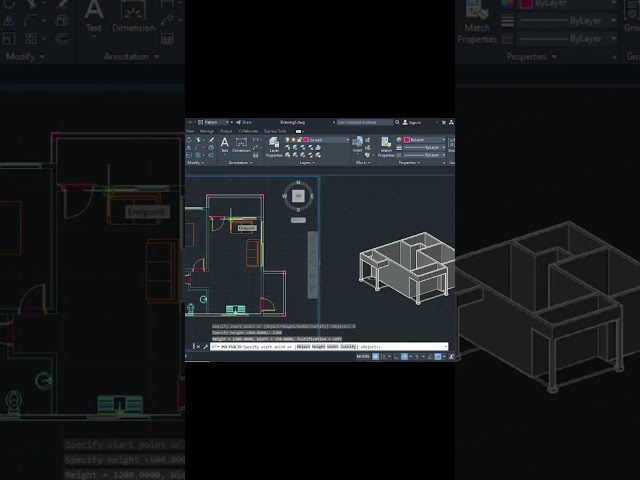Open the Express Tools ribbon tab
Viewport: 640px width, 480px height.
coord(275,131)
